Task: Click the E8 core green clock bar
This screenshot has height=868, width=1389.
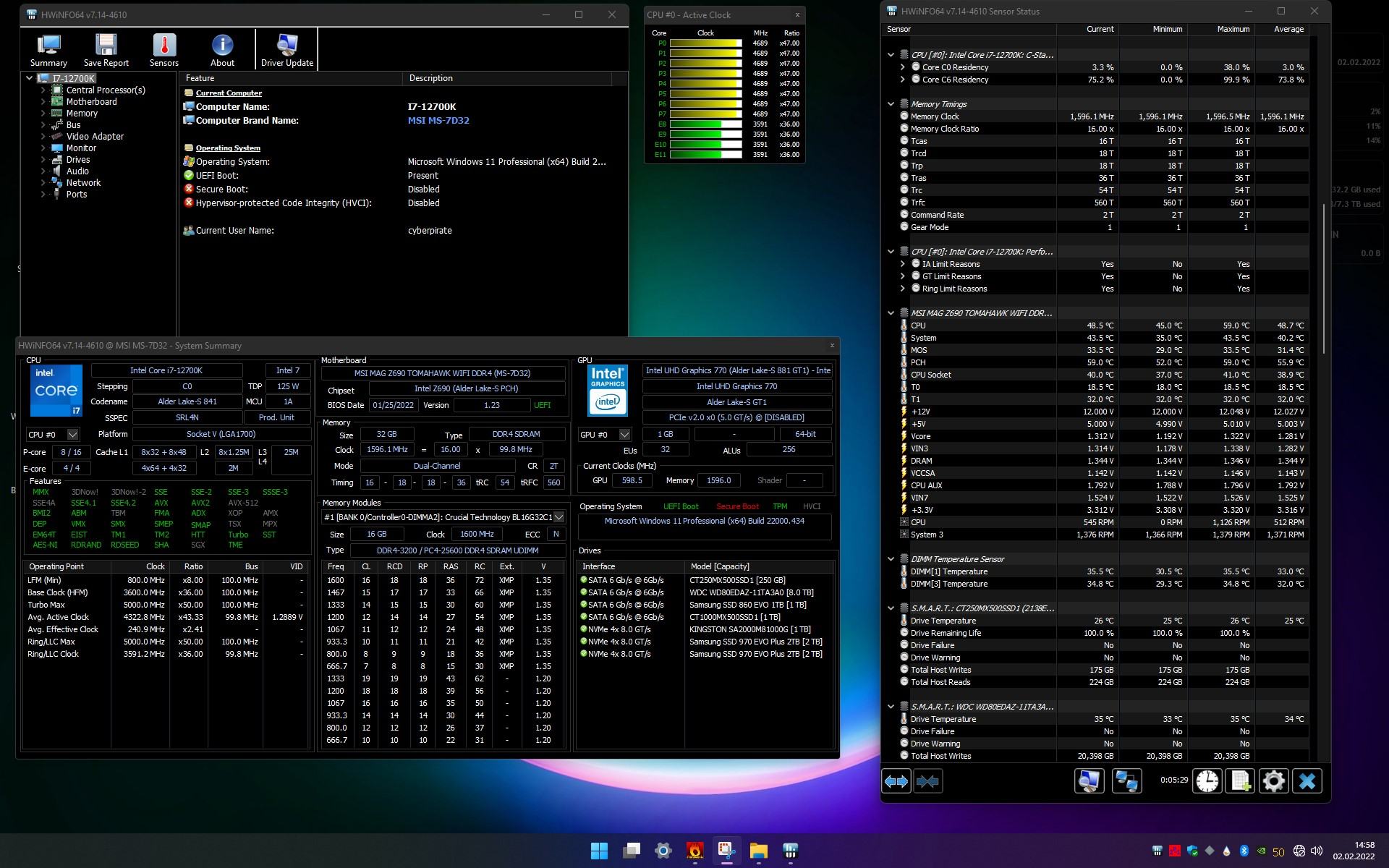Action: point(705,124)
